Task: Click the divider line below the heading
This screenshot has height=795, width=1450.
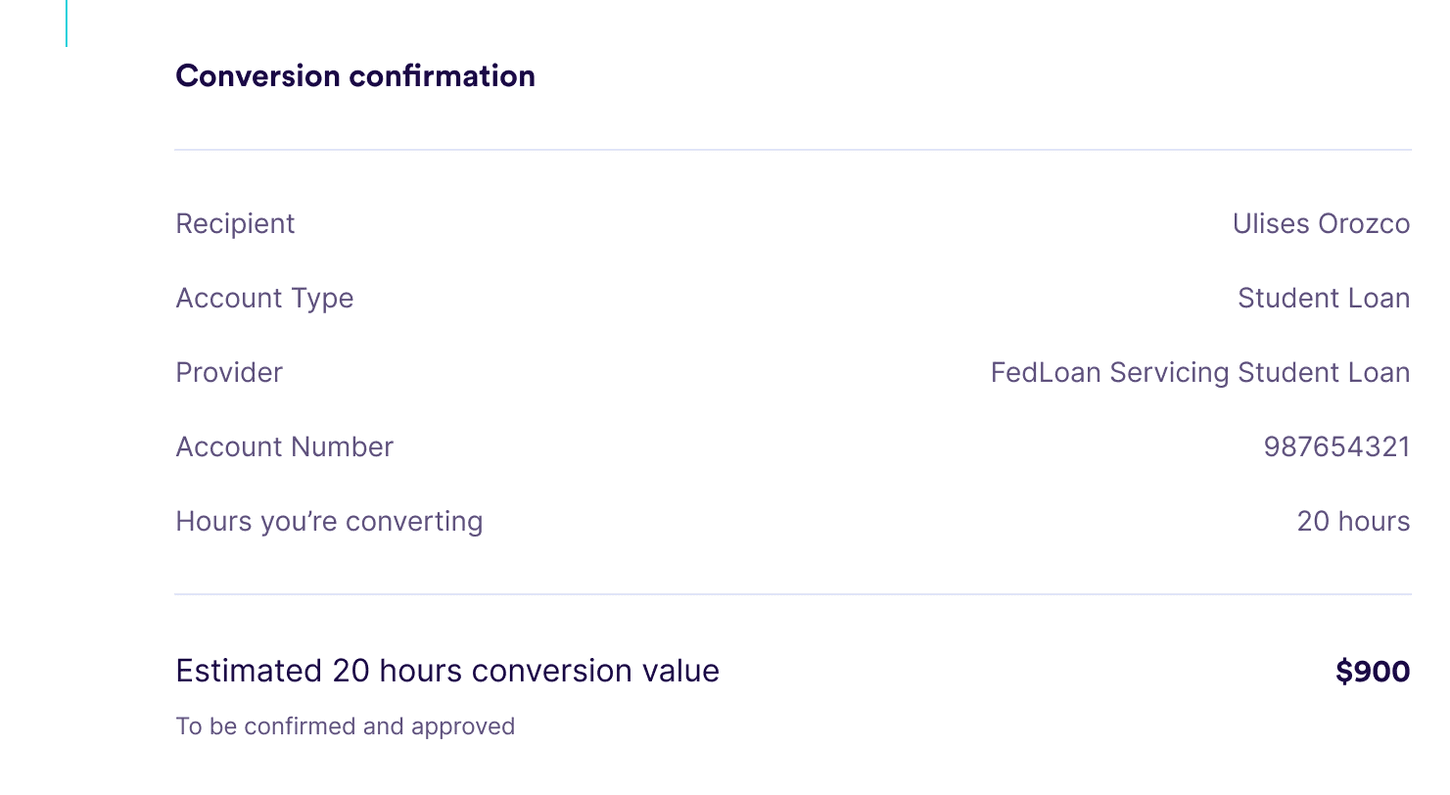Action: click(792, 150)
